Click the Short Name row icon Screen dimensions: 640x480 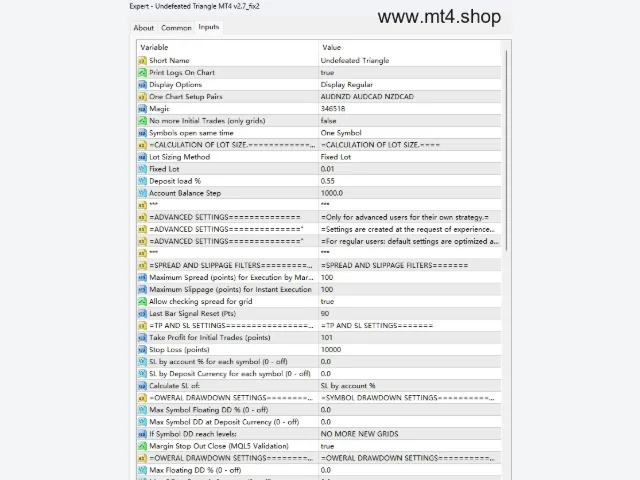click(x=142, y=60)
